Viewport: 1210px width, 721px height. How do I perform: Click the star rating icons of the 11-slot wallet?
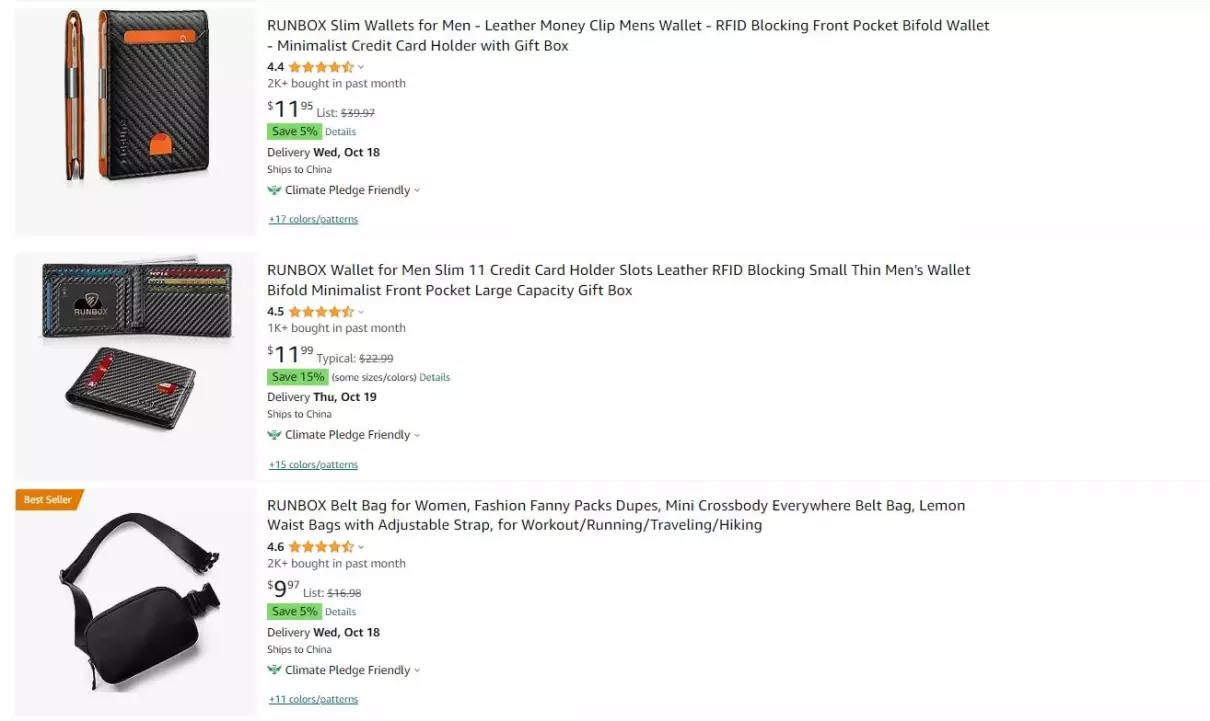tap(321, 311)
